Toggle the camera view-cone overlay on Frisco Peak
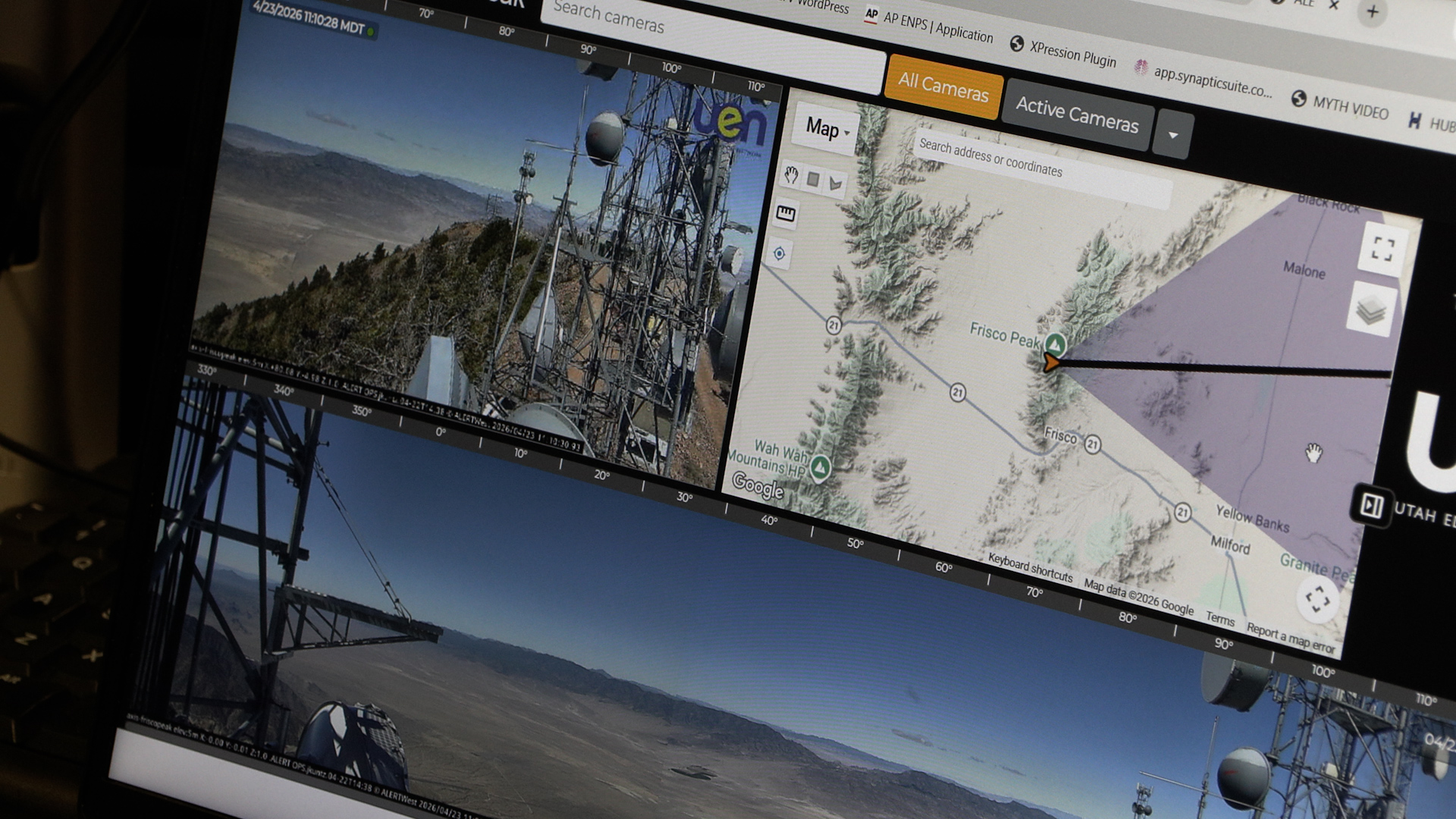The image size is (1456, 819). [1213, 318]
